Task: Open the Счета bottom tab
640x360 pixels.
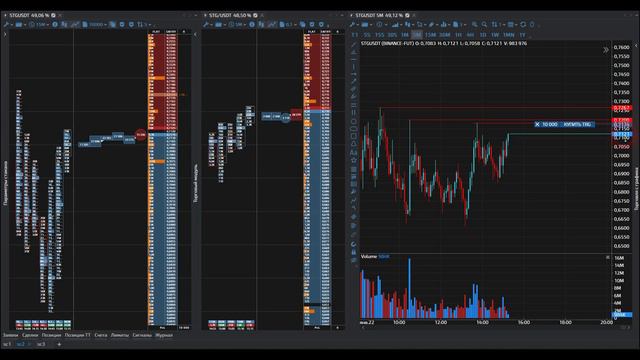Action: coord(100,335)
